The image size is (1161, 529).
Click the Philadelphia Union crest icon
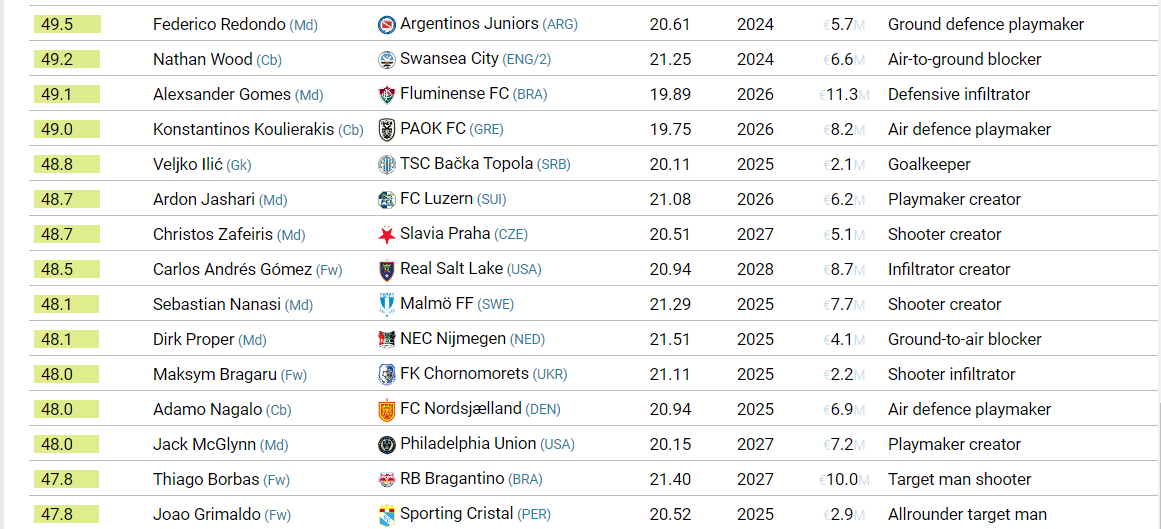387,445
